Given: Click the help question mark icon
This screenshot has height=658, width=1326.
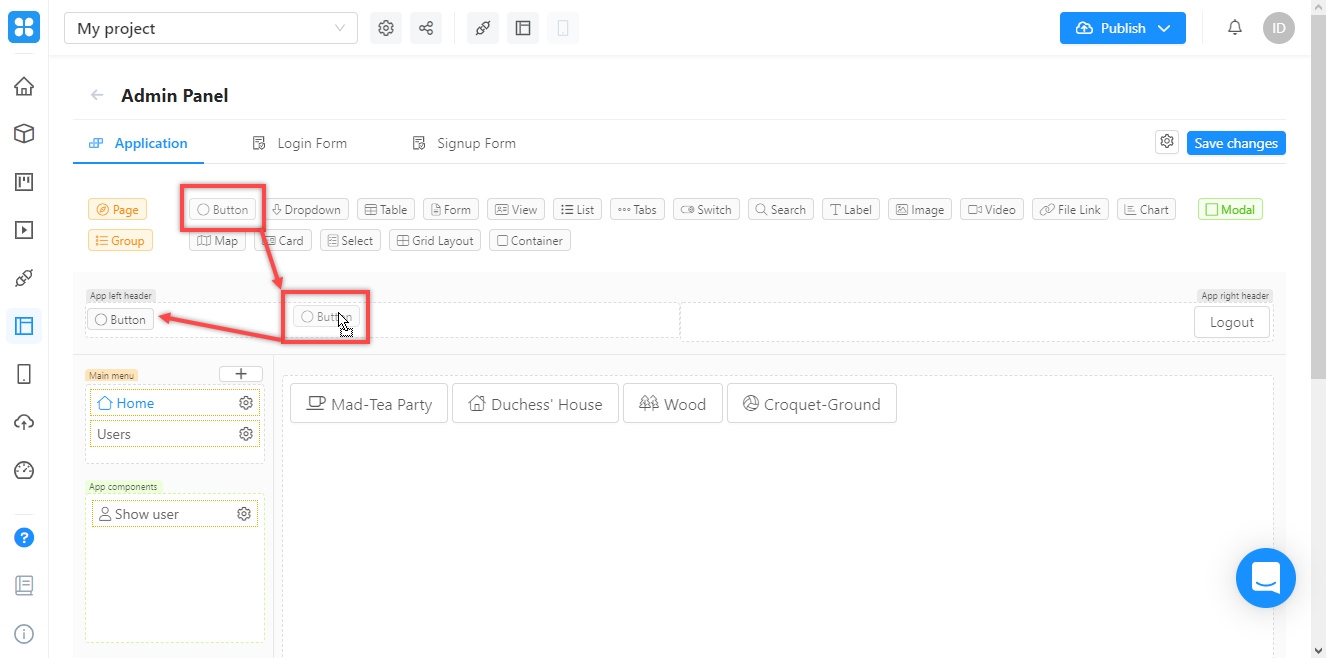Looking at the screenshot, I should pyautogui.click(x=24, y=538).
